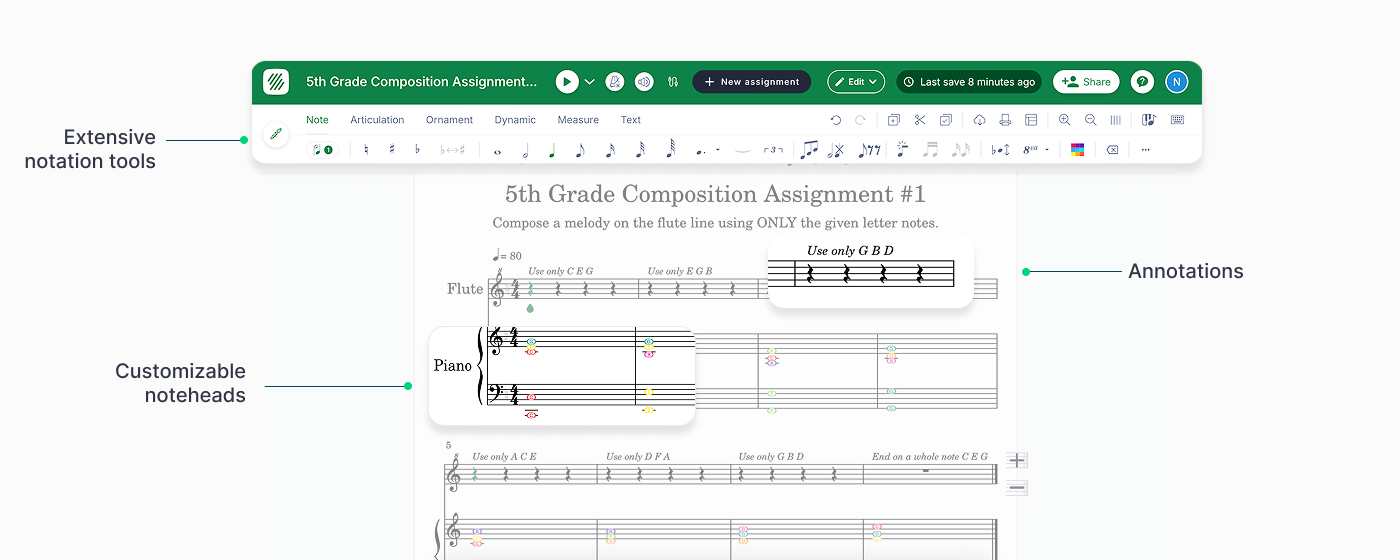Screen dimensions: 1400x560
Task: Print the score with the printer icon
Action: click(x=1005, y=120)
